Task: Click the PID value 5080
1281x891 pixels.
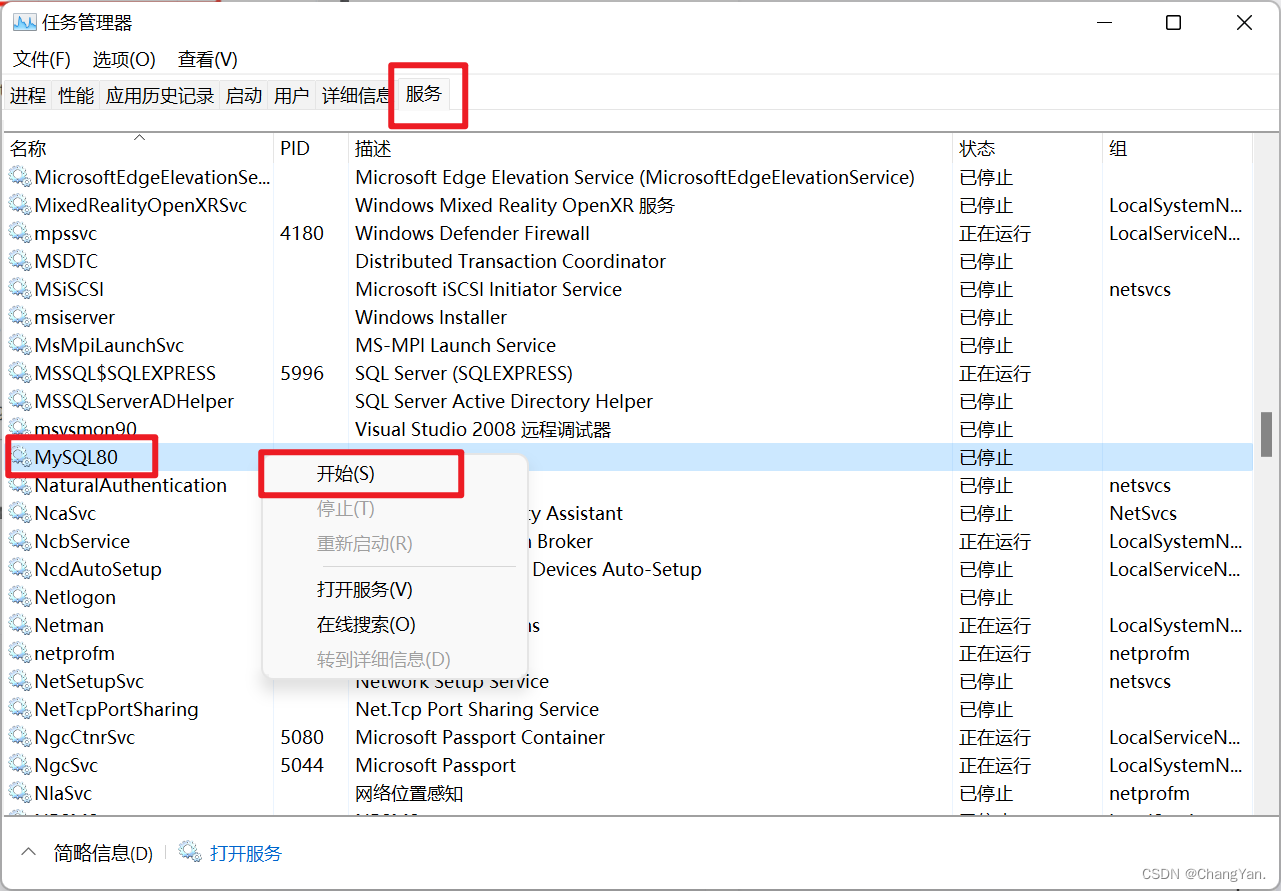Action: 302,738
